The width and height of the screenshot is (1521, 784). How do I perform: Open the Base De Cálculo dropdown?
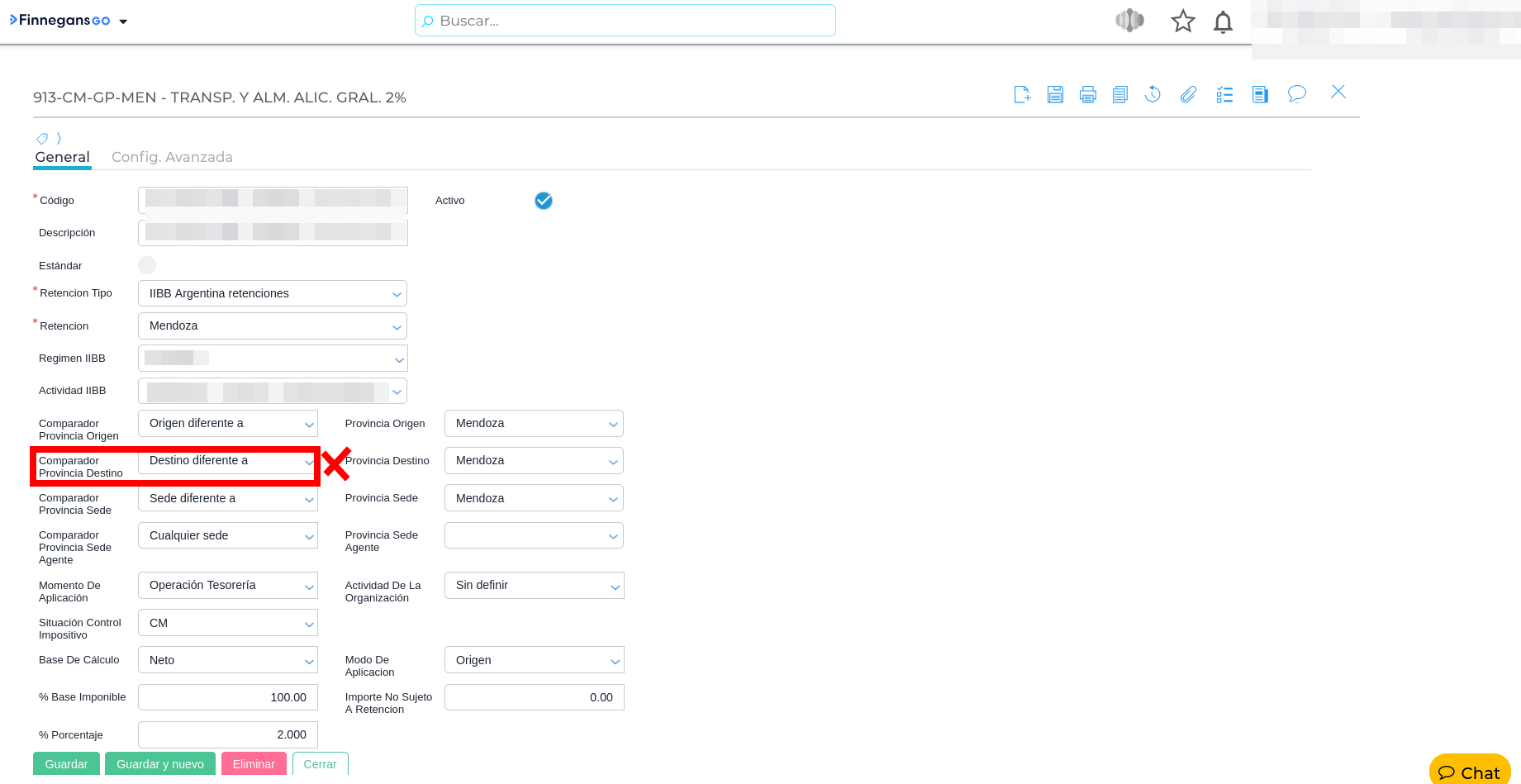[x=227, y=660]
